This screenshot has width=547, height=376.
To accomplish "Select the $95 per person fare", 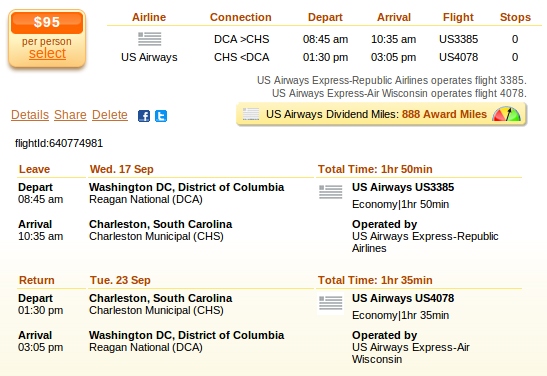I will (47, 53).
